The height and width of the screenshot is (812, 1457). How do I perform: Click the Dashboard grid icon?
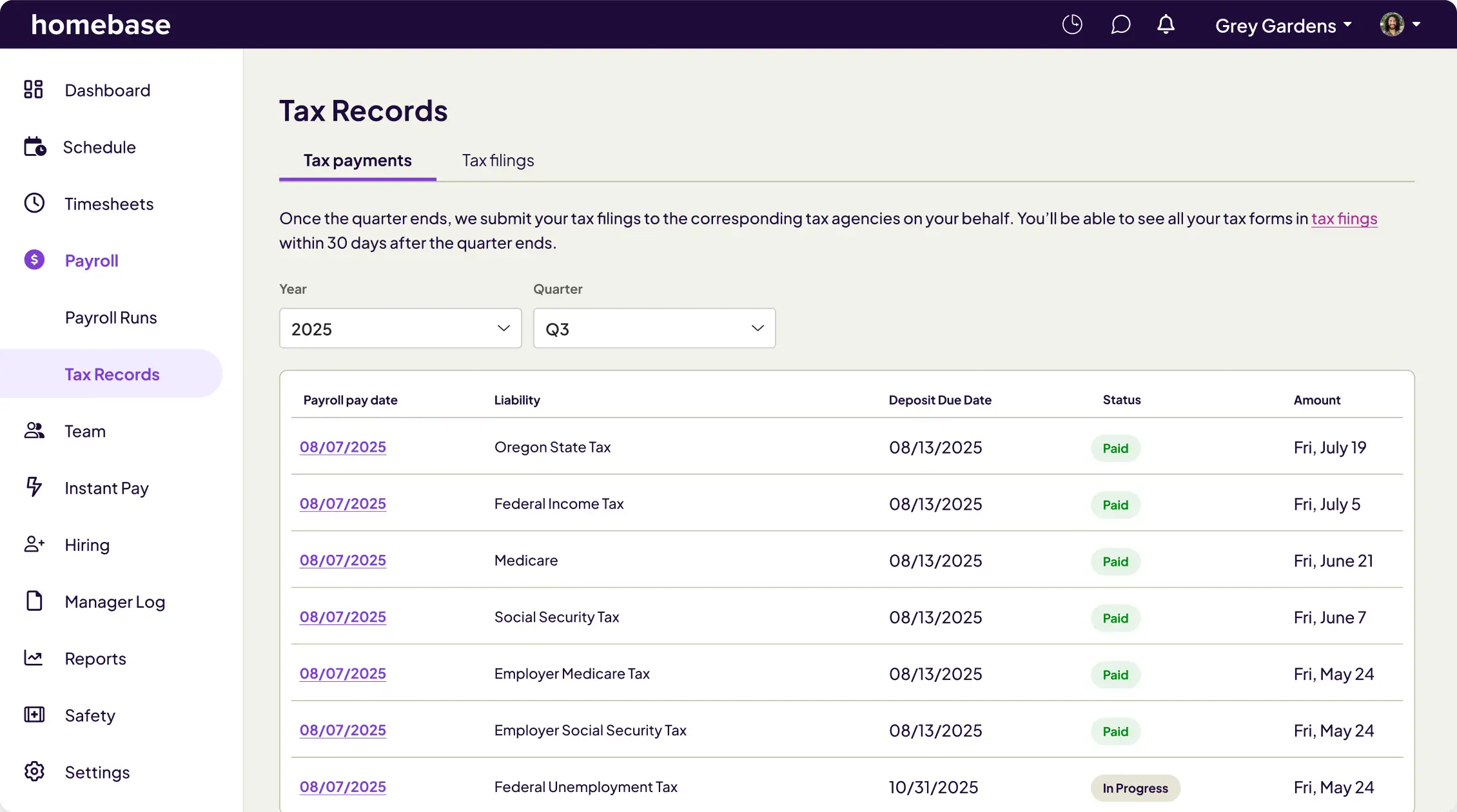point(34,90)
